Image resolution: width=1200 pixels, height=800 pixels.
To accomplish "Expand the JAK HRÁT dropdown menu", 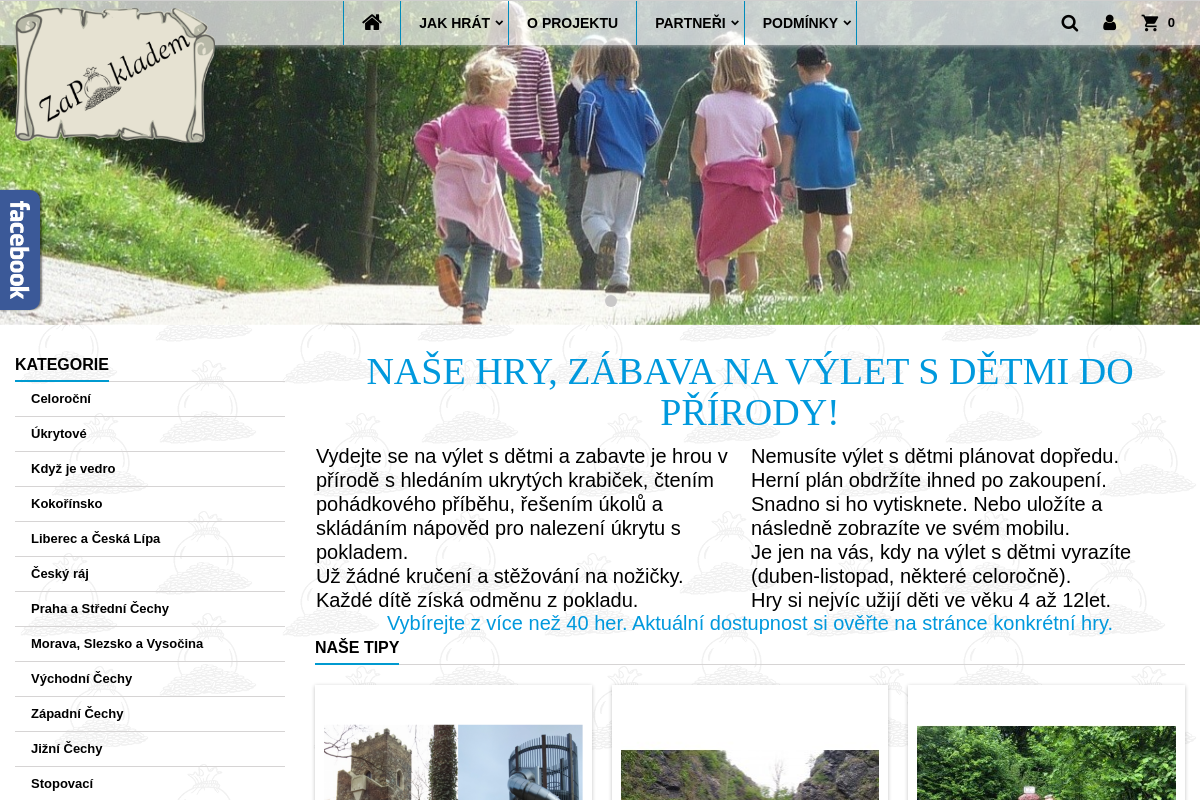I will click(x=453, y=22).
